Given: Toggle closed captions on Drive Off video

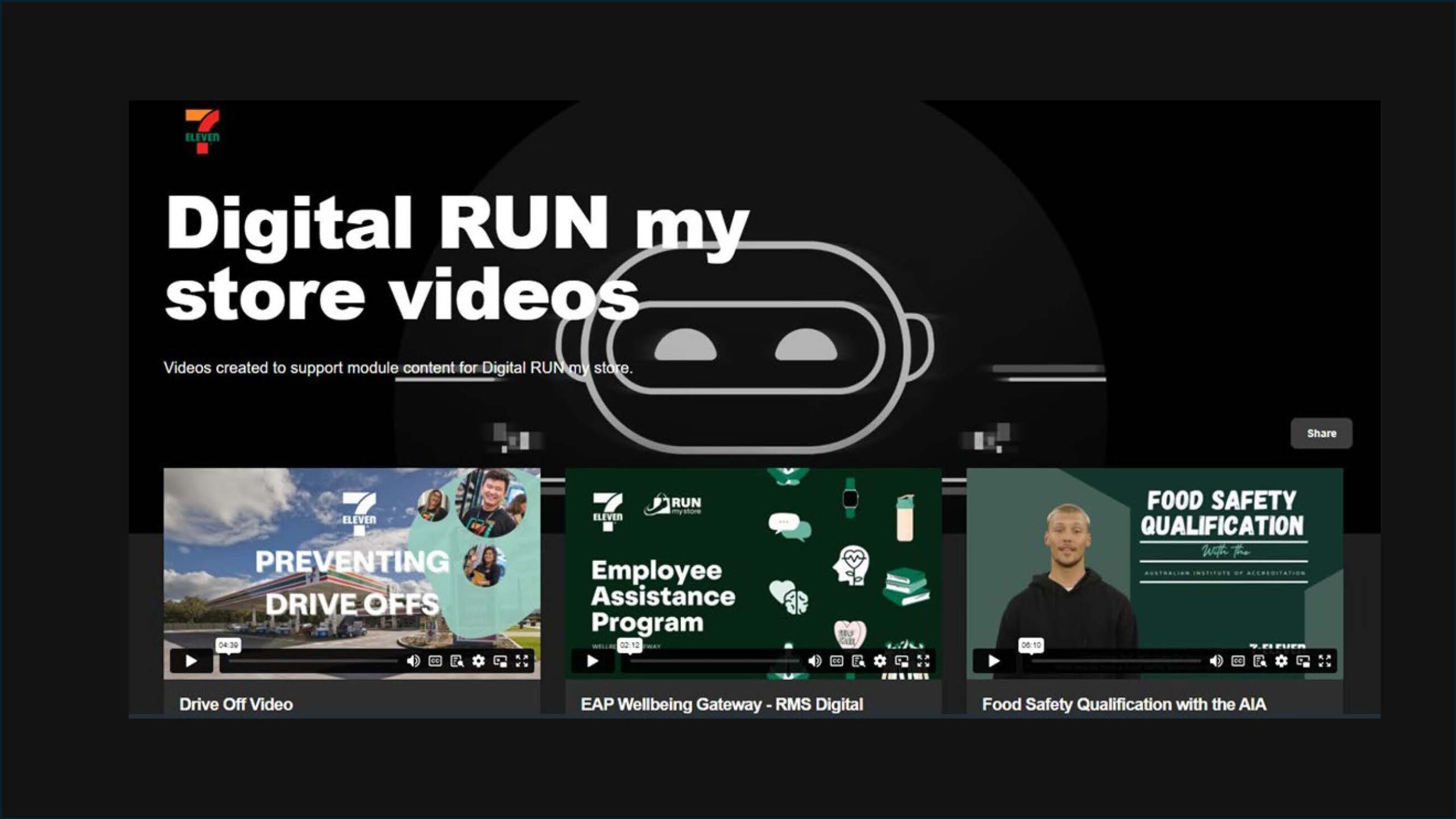Looking at the screenshot, I should pyautogui.click(x=435, y=661).
